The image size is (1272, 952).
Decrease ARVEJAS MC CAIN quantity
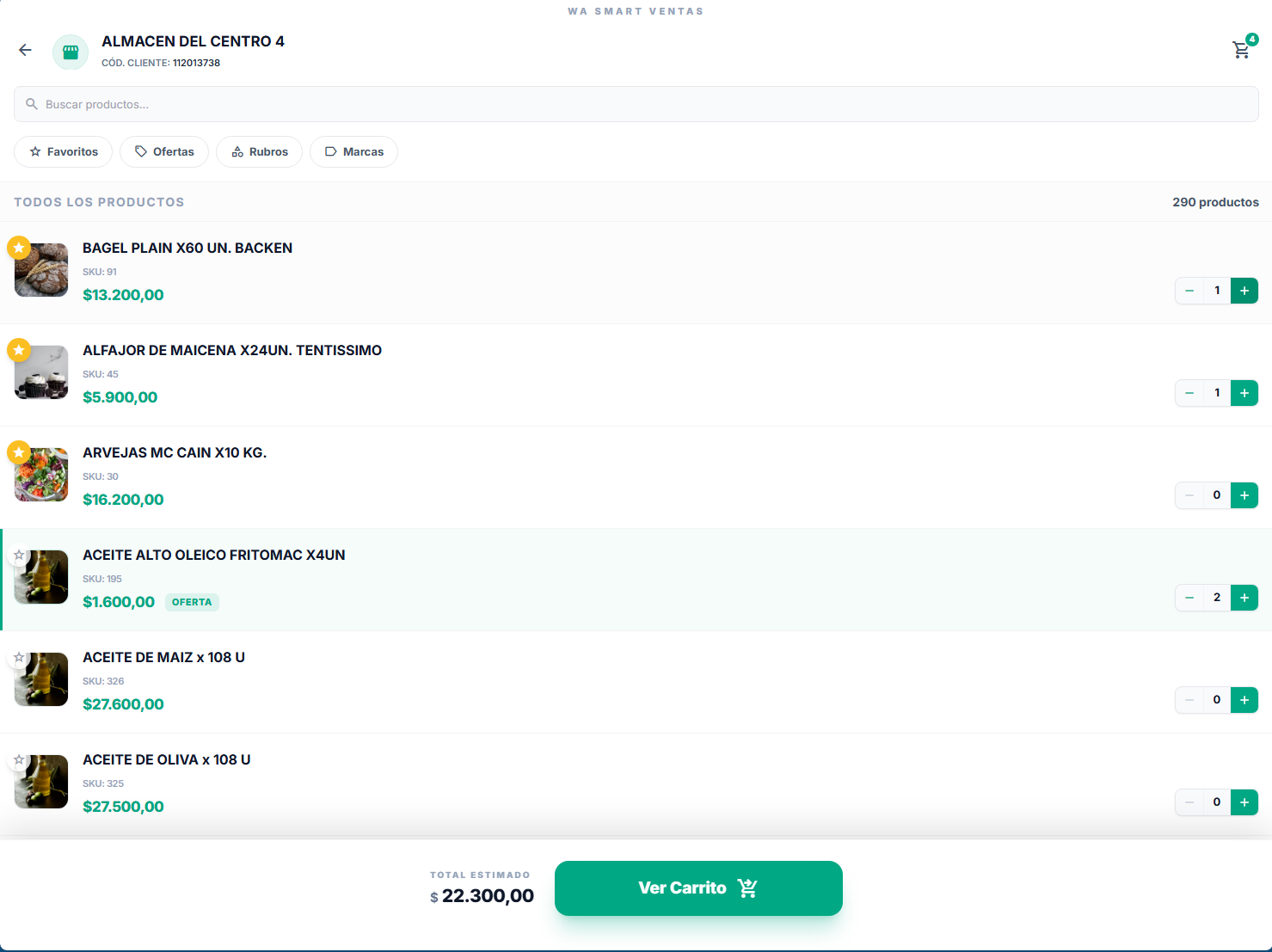1189,495
